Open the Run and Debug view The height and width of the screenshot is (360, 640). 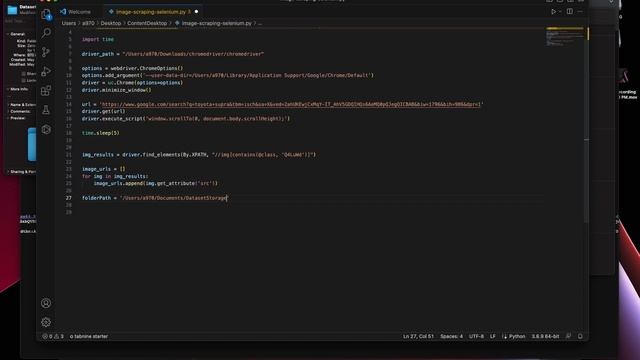pyautogui.click(x=46, y=71)
